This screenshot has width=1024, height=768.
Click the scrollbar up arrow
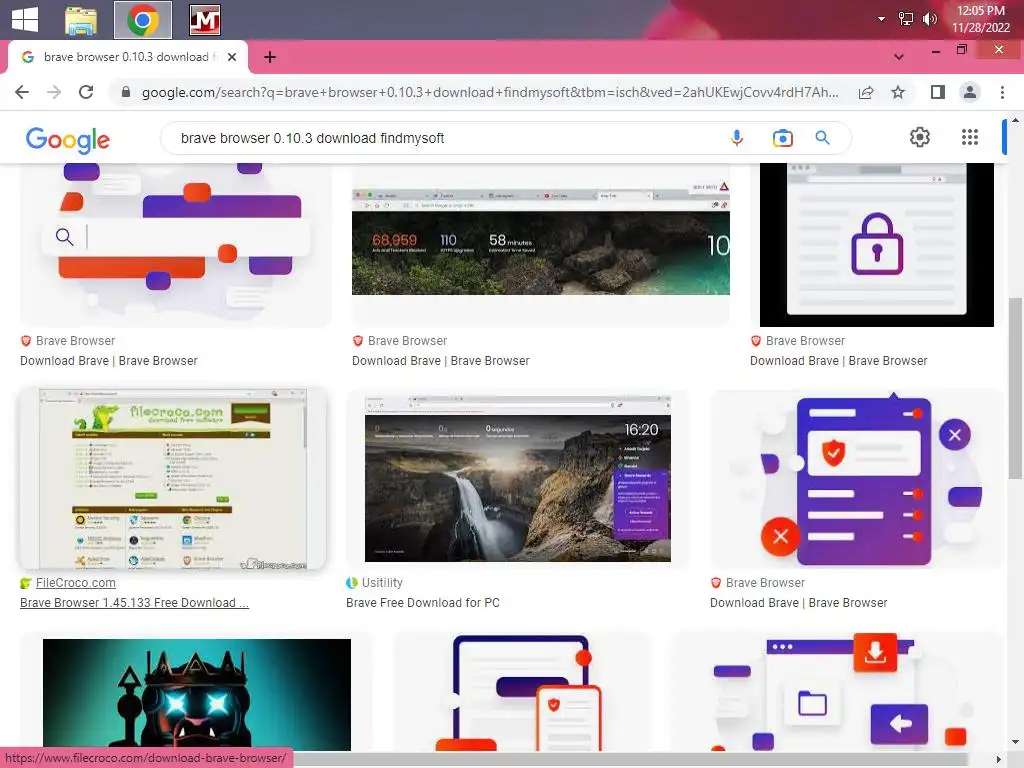click(1015, 121)
